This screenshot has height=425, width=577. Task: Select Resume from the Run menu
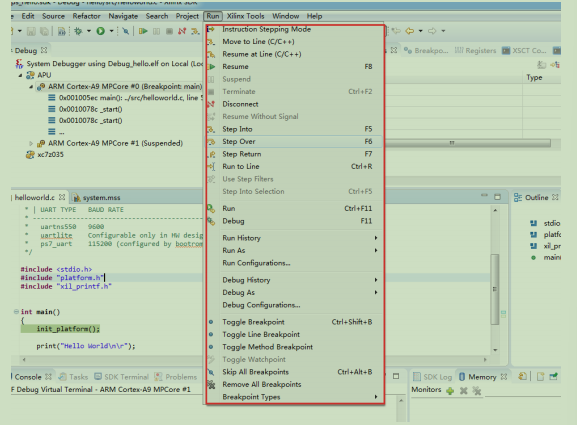[x=294, y=67]
